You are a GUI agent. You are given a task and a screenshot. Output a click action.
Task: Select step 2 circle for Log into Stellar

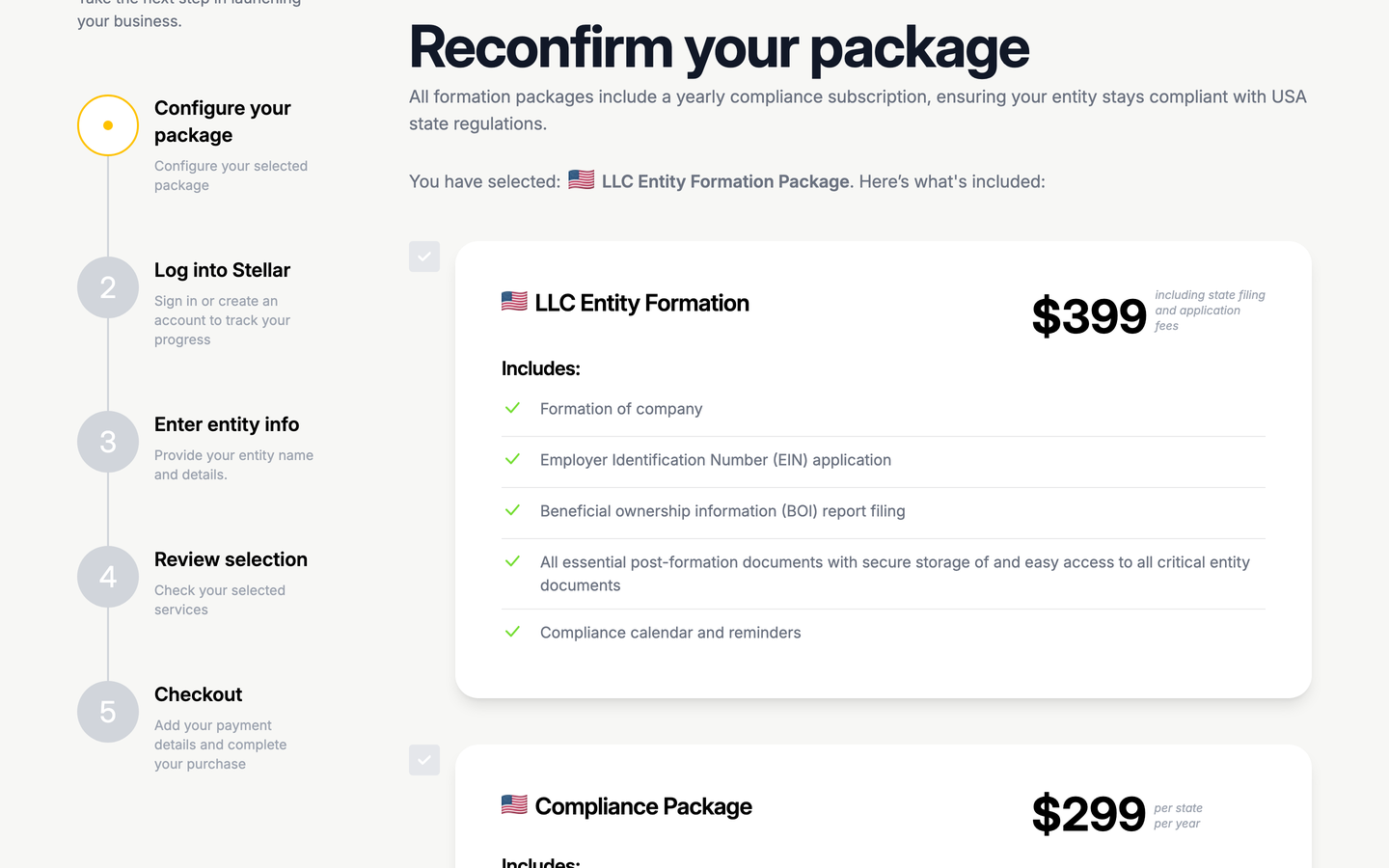point(108,287)
